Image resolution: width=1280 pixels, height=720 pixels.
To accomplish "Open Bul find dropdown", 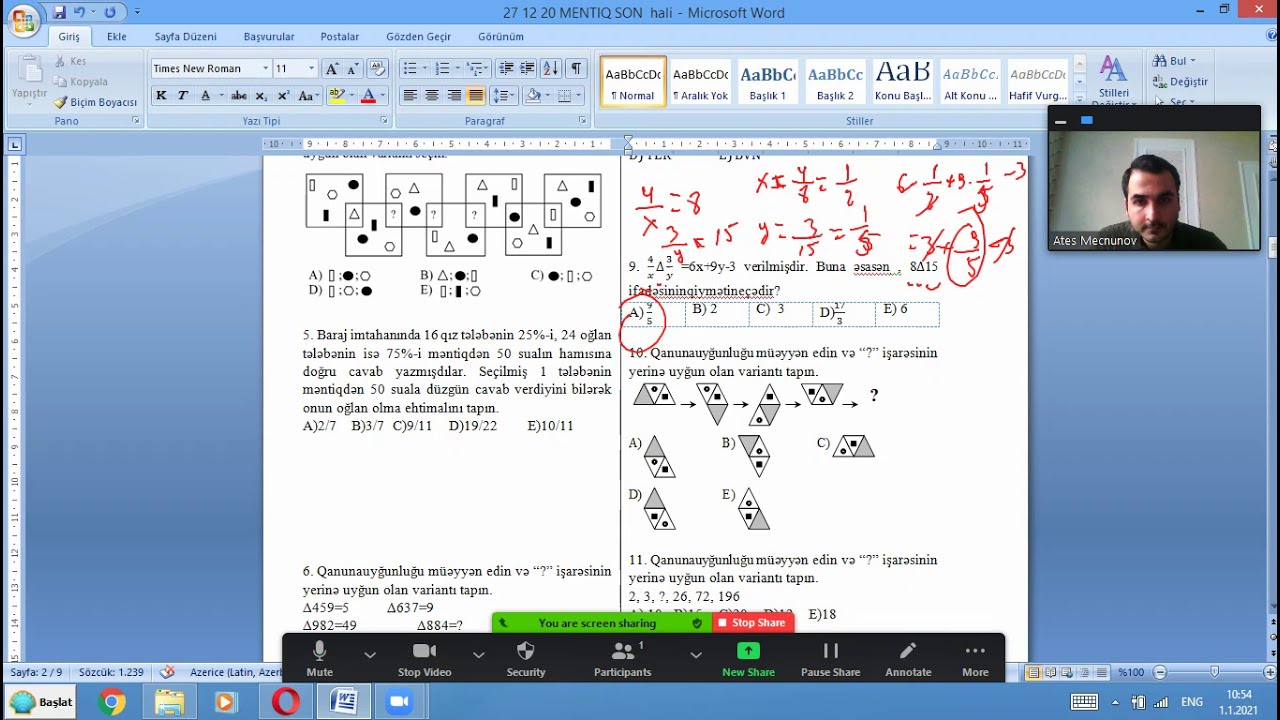I will [1193, 61].
